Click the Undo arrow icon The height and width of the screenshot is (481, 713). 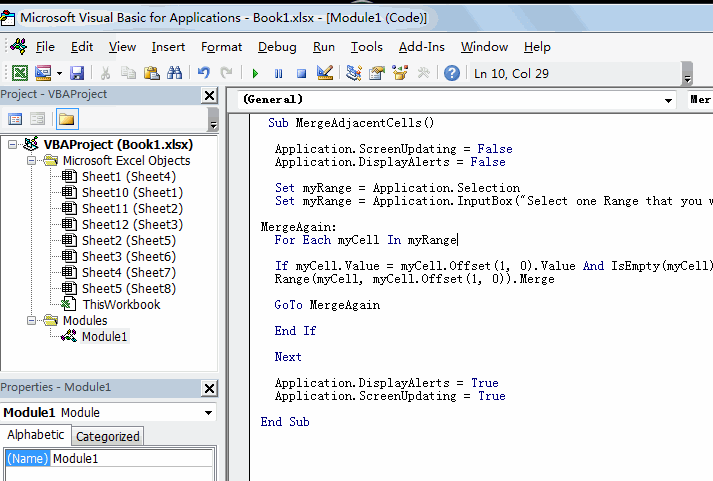click(204, 73)
